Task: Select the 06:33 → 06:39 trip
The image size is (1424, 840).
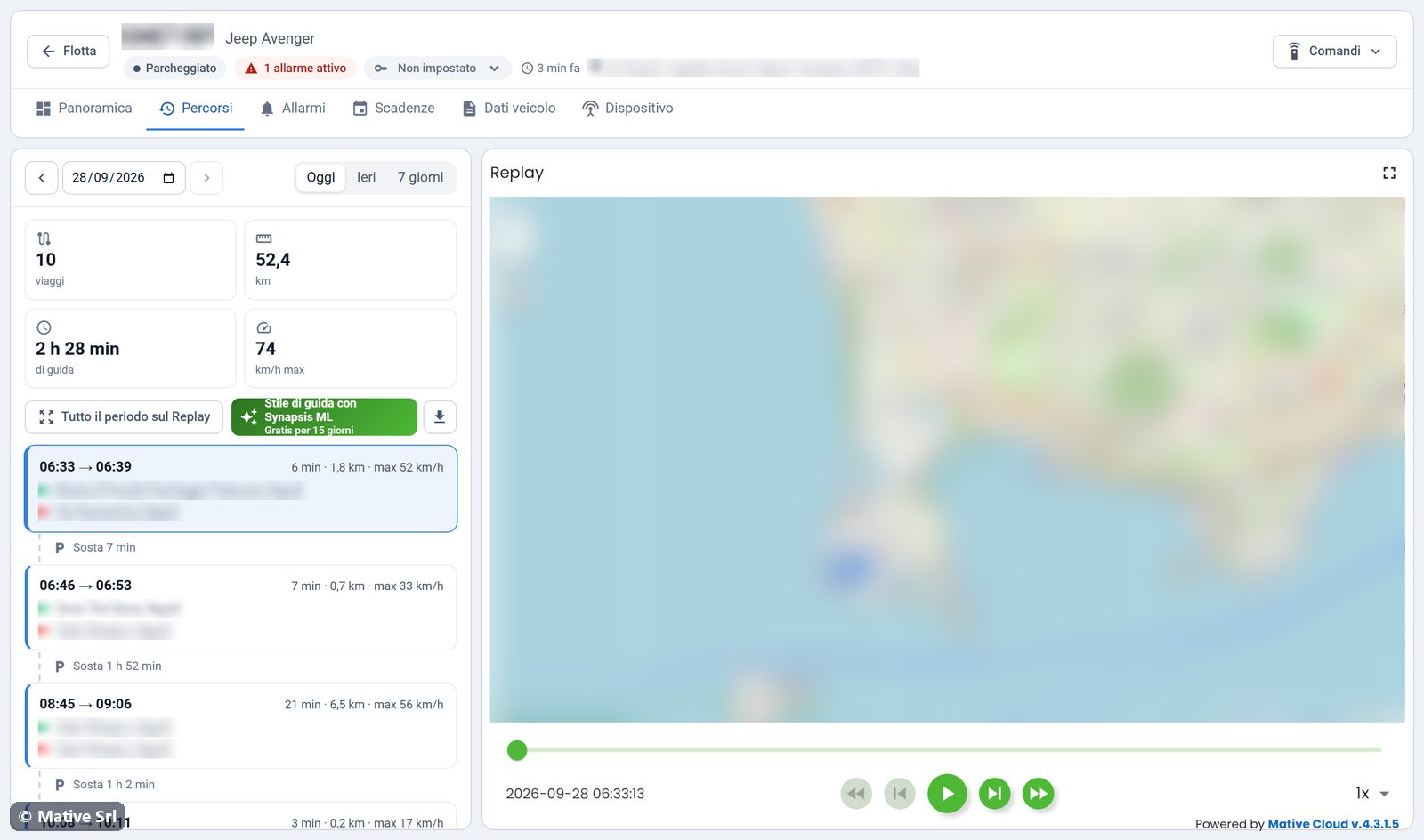Action: (241, 489)
